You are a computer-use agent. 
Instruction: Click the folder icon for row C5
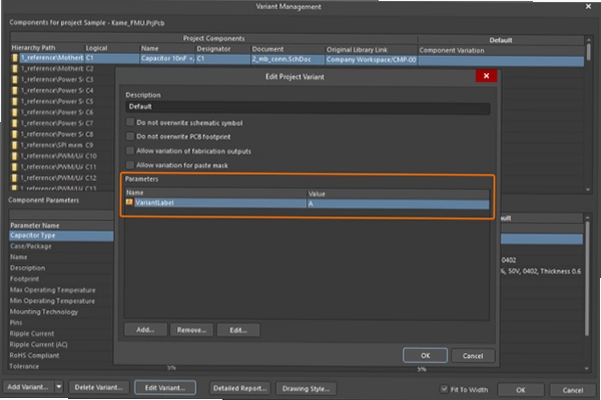coord(15,102)
